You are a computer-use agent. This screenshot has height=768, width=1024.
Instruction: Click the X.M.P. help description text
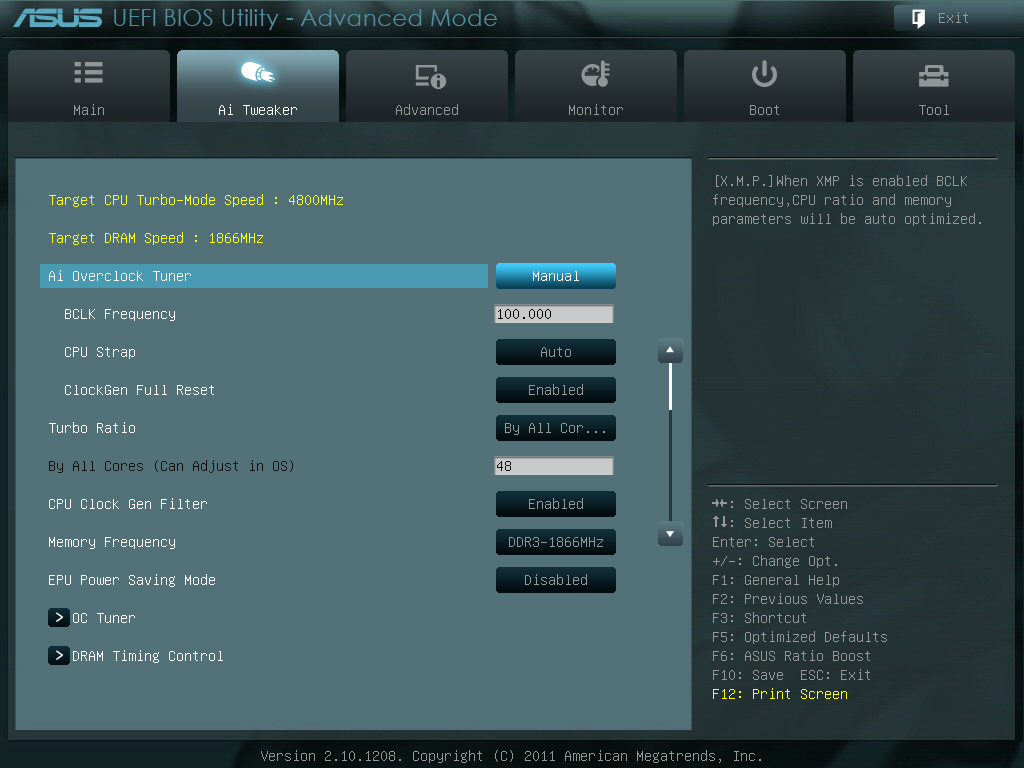(x=847, y=200)
